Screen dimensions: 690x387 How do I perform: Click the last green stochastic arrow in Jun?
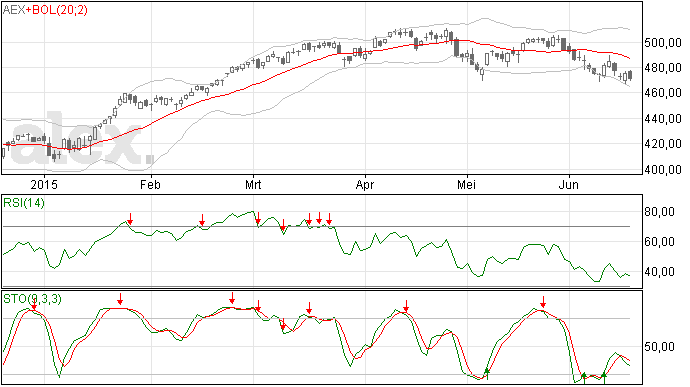click(604, 377)
